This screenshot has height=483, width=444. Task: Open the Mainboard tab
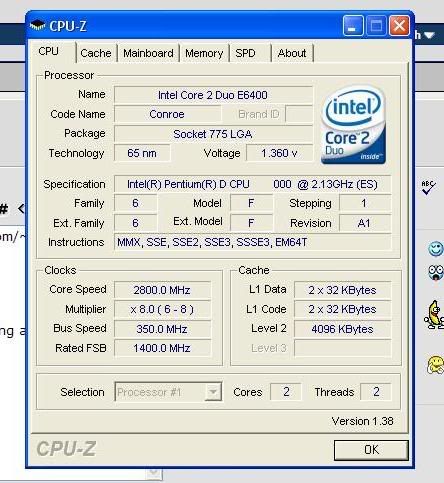coord(148,53)
